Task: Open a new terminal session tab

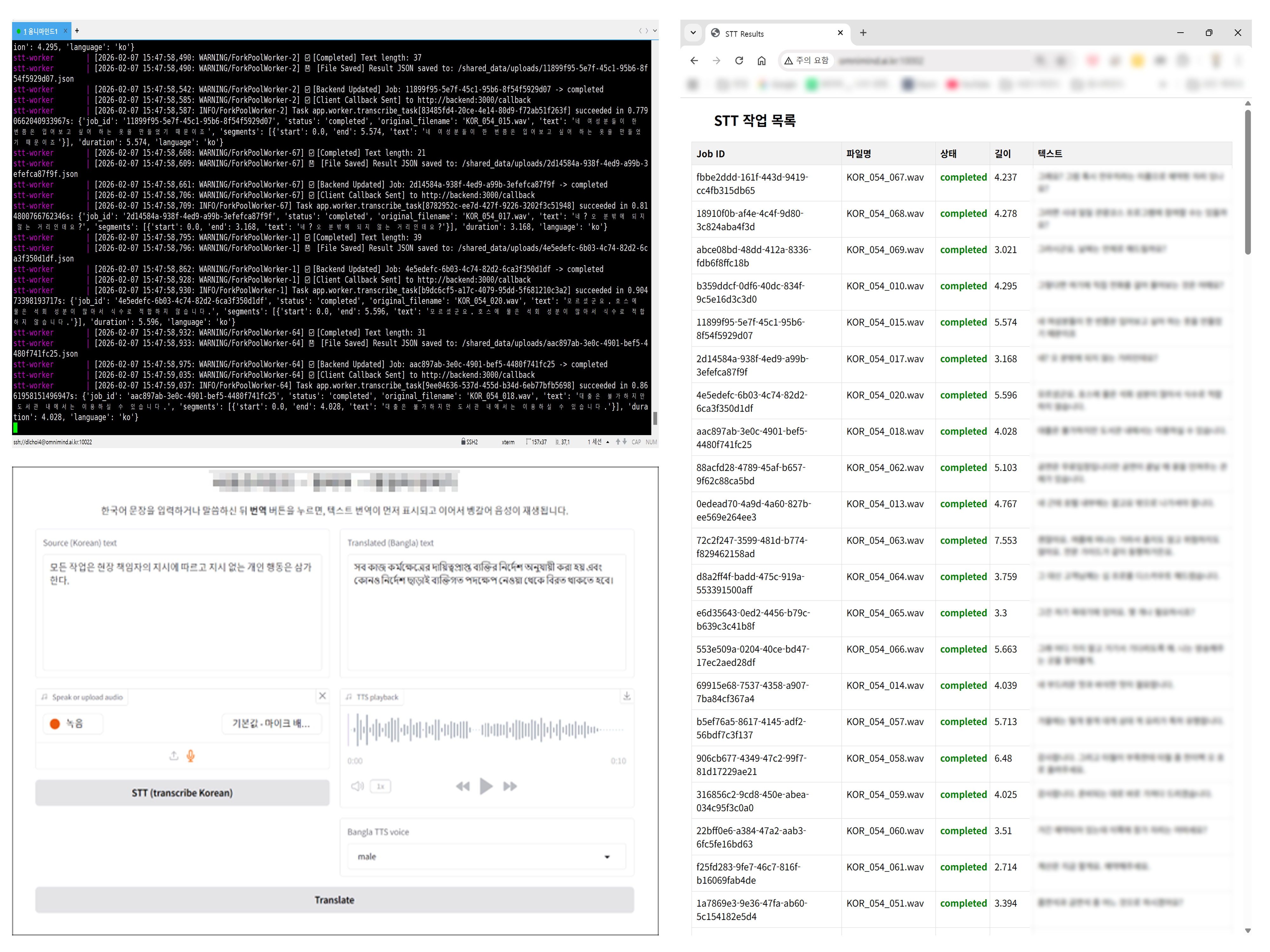Action: coord(77,30)
